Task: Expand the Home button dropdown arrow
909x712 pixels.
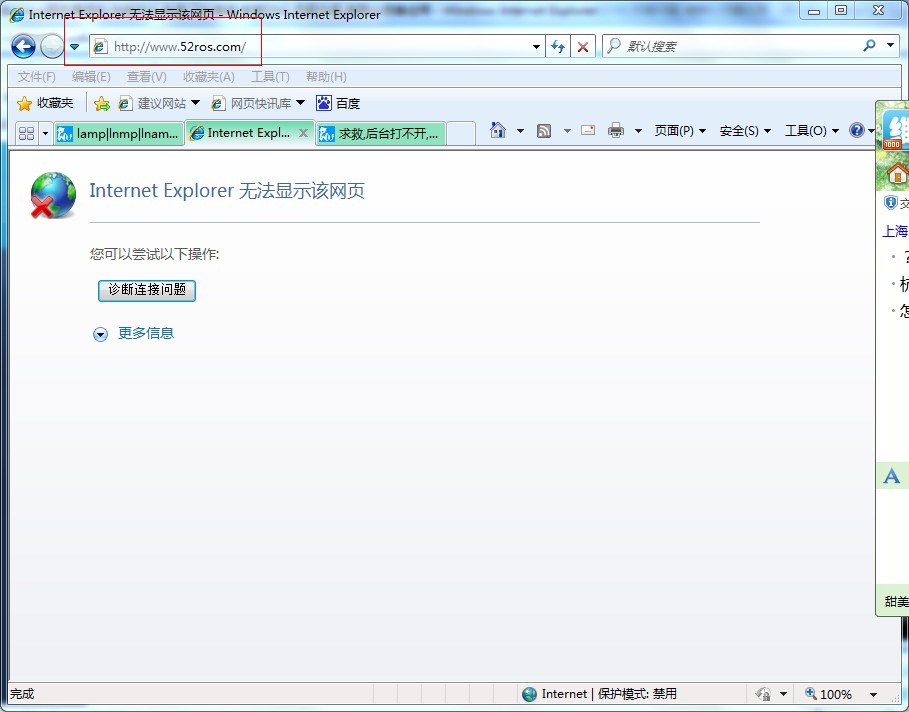Action: click(520, 131)
